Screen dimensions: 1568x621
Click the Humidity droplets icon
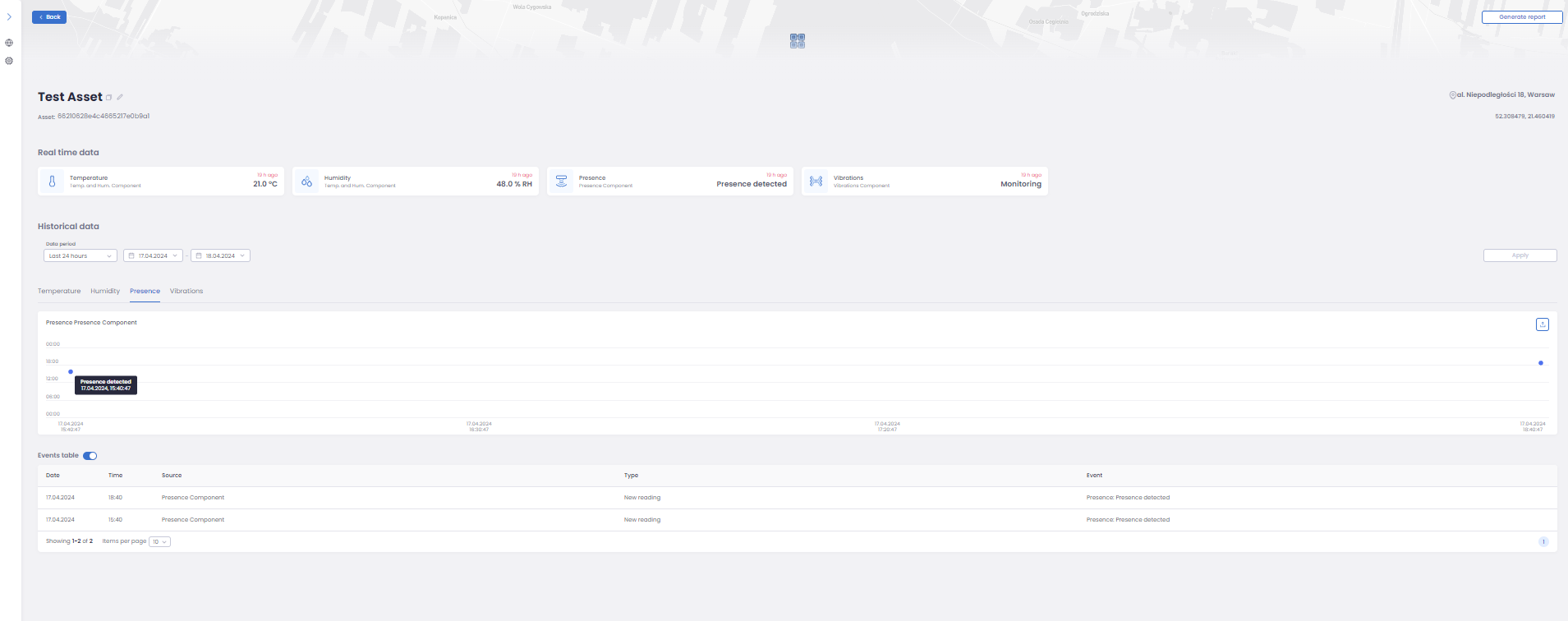click(306, 182)
